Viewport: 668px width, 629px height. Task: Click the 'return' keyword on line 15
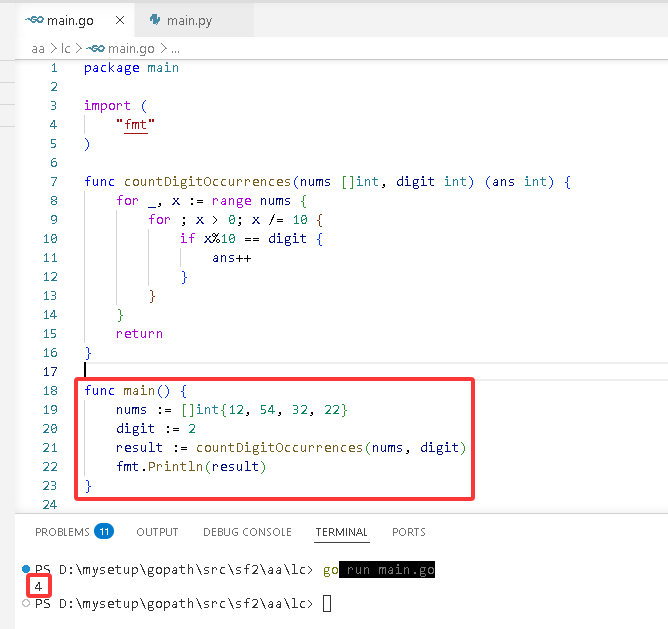click(x=139, y=334)
